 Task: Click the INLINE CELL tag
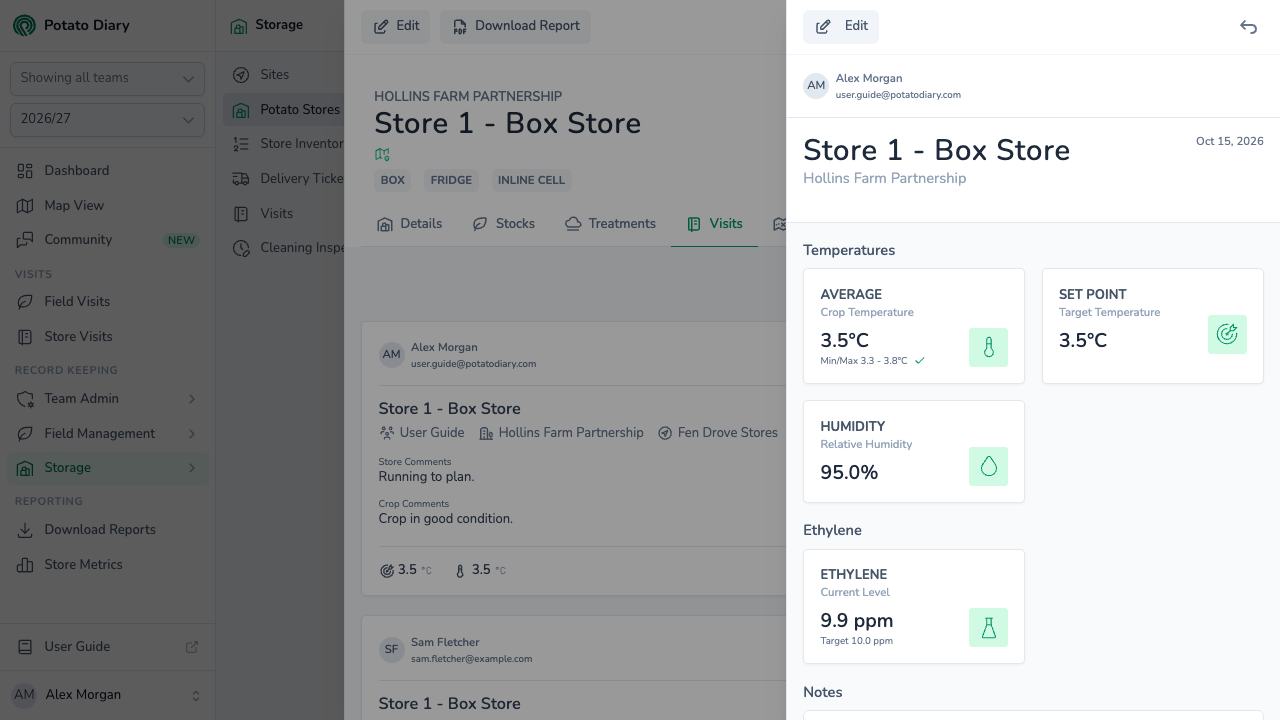pos(531,181)
